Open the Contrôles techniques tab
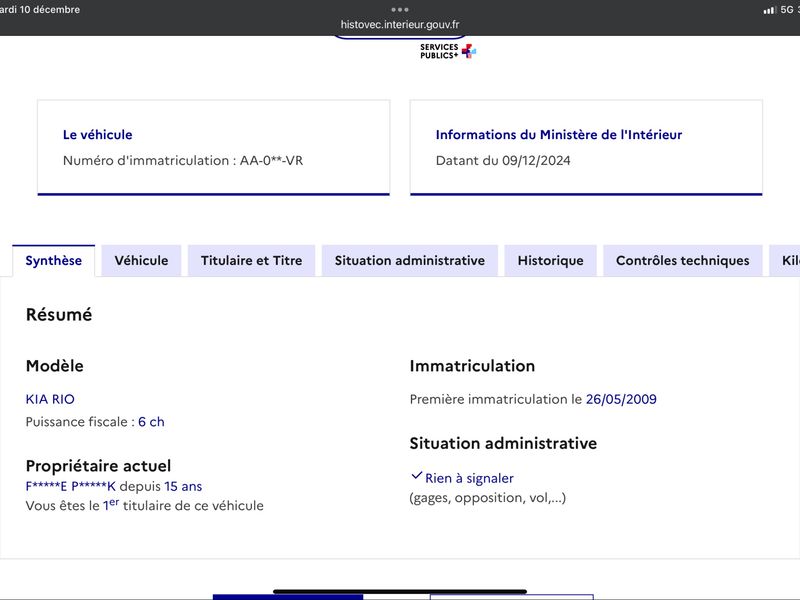800x600 pixels. pyautogui.click(x=683, y=261)
